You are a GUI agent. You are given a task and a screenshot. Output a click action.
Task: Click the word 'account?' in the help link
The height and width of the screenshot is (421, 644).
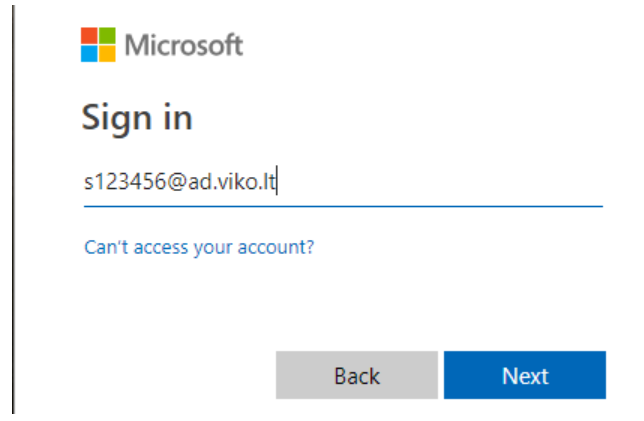(x=276, y=247)
